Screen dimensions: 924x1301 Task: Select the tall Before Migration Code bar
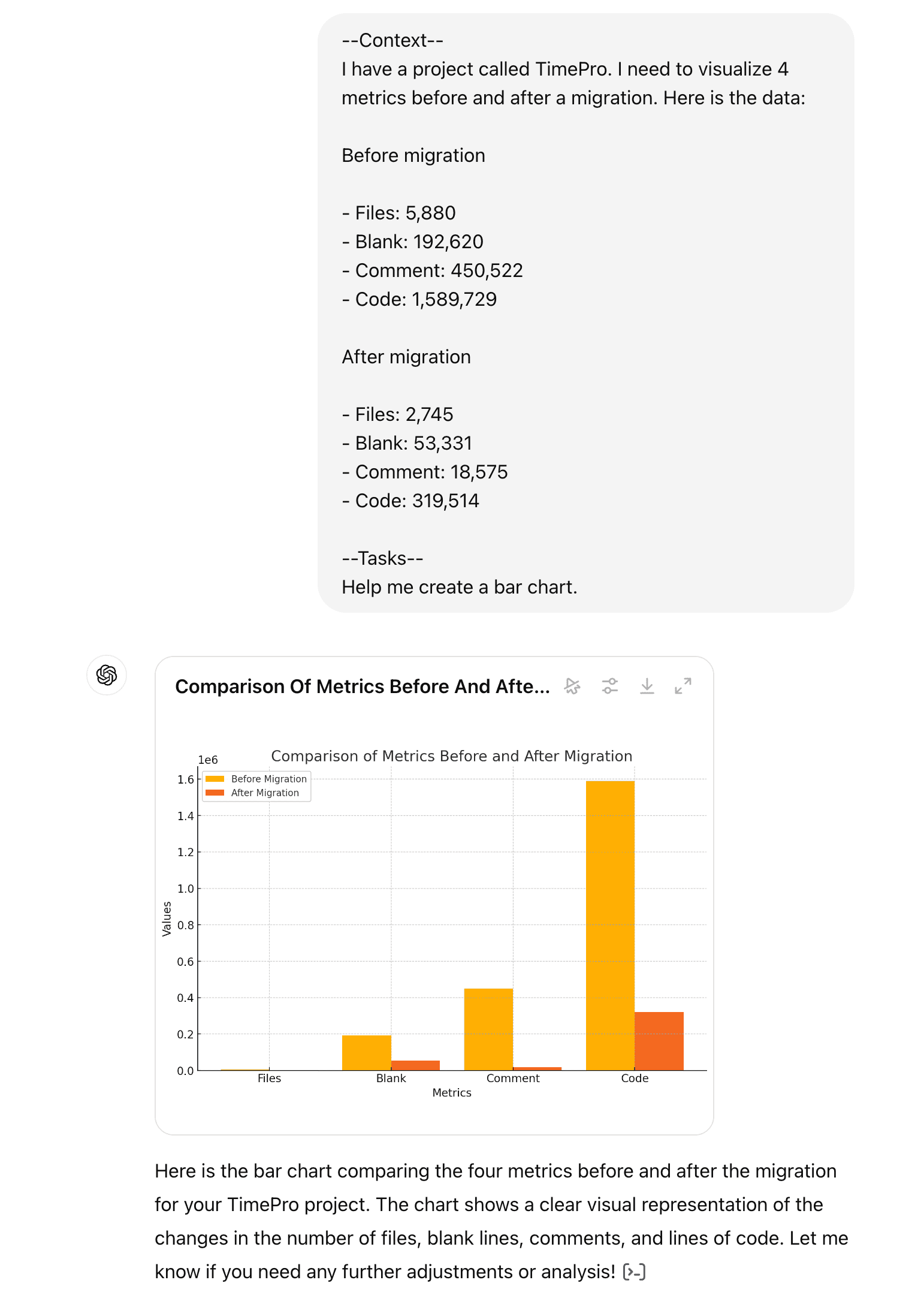609,923
